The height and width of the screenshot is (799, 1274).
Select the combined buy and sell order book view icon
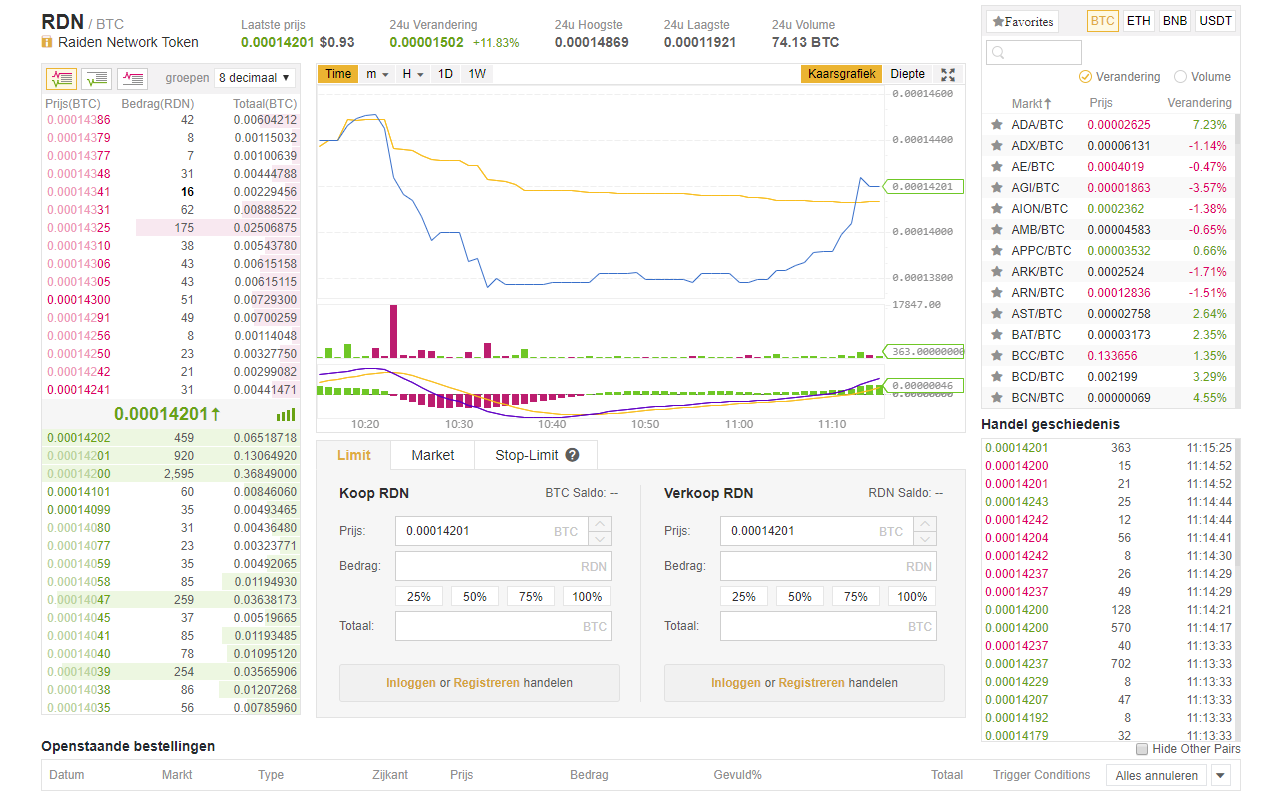click(x=61, y=77)
